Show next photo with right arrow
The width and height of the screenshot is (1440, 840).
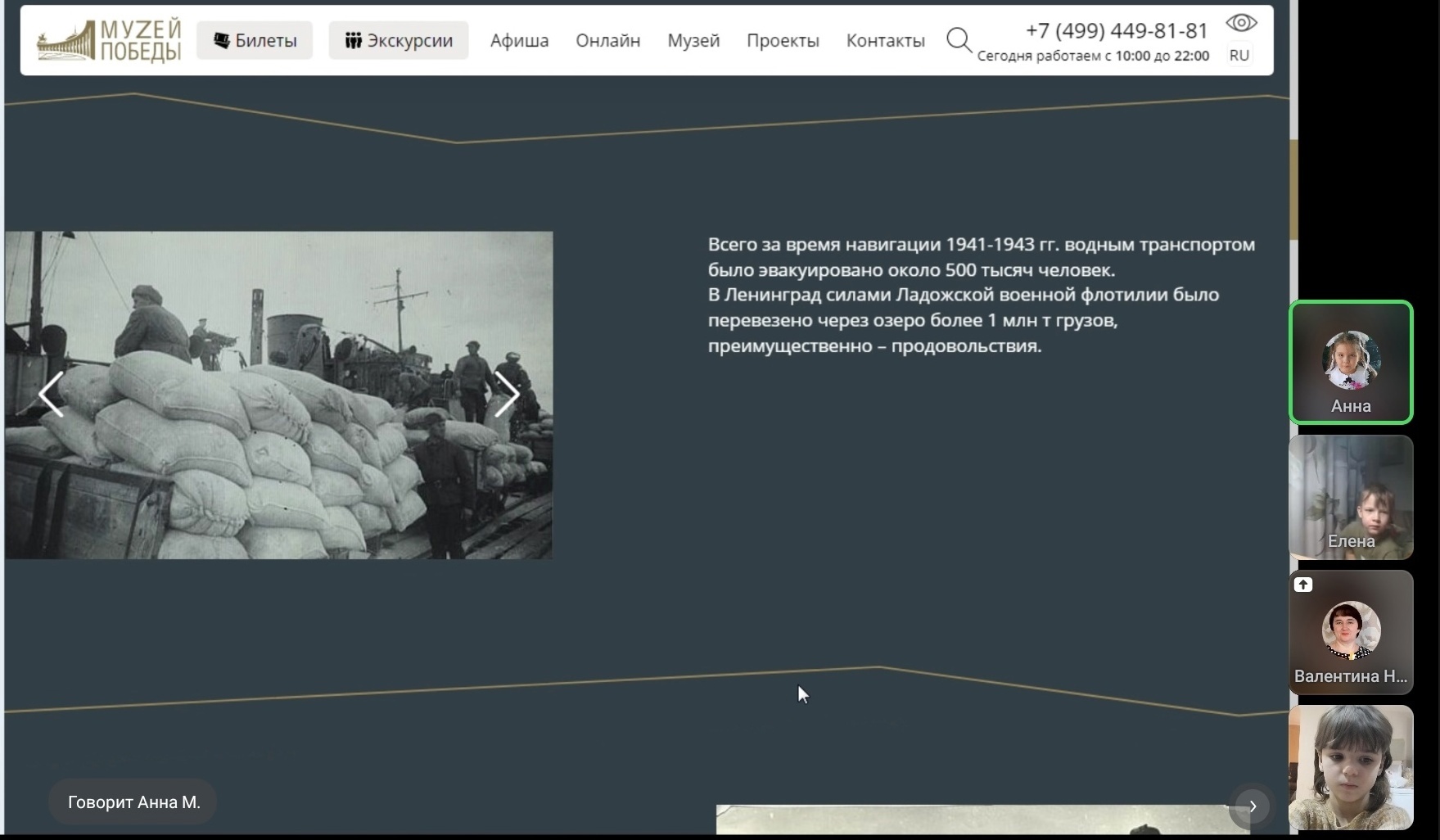click(x=507, y=395)
